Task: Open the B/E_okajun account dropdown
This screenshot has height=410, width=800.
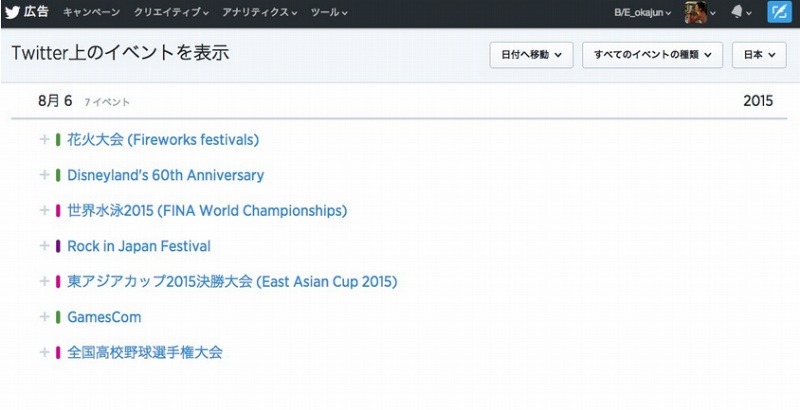Action: (x=642, y=13)
